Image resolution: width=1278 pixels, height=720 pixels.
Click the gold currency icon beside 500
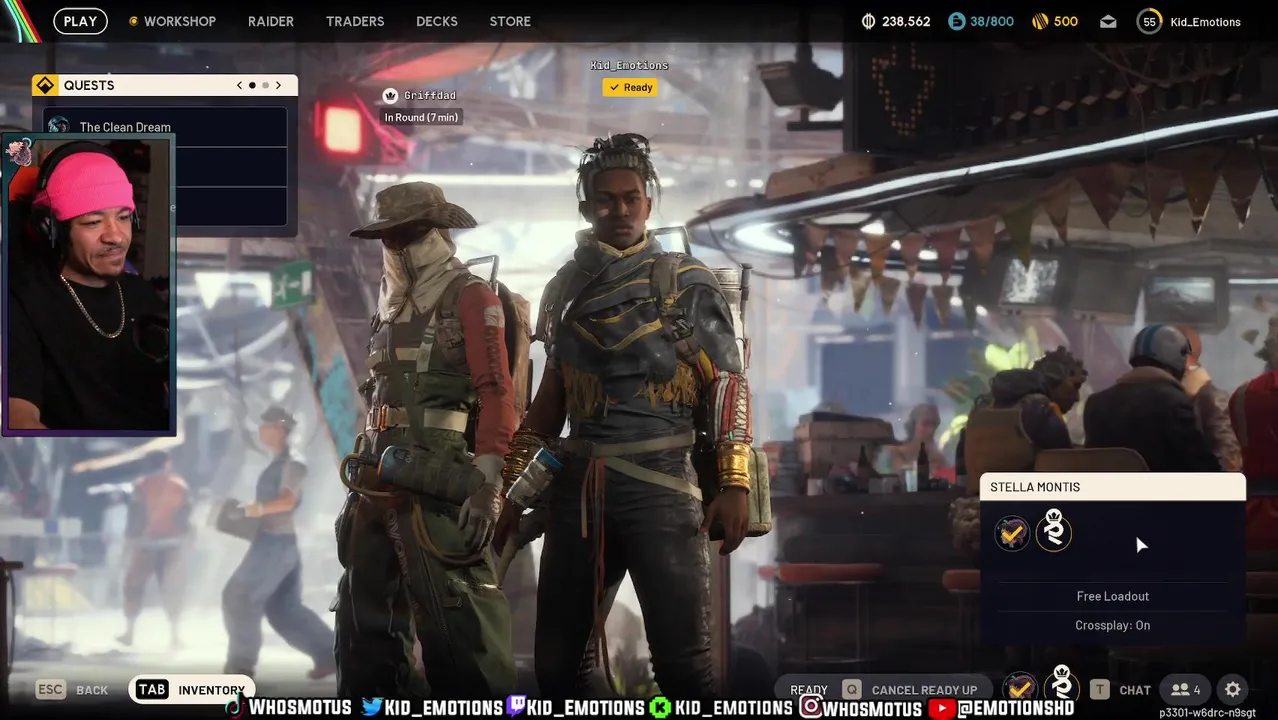tap(1038, 21)
